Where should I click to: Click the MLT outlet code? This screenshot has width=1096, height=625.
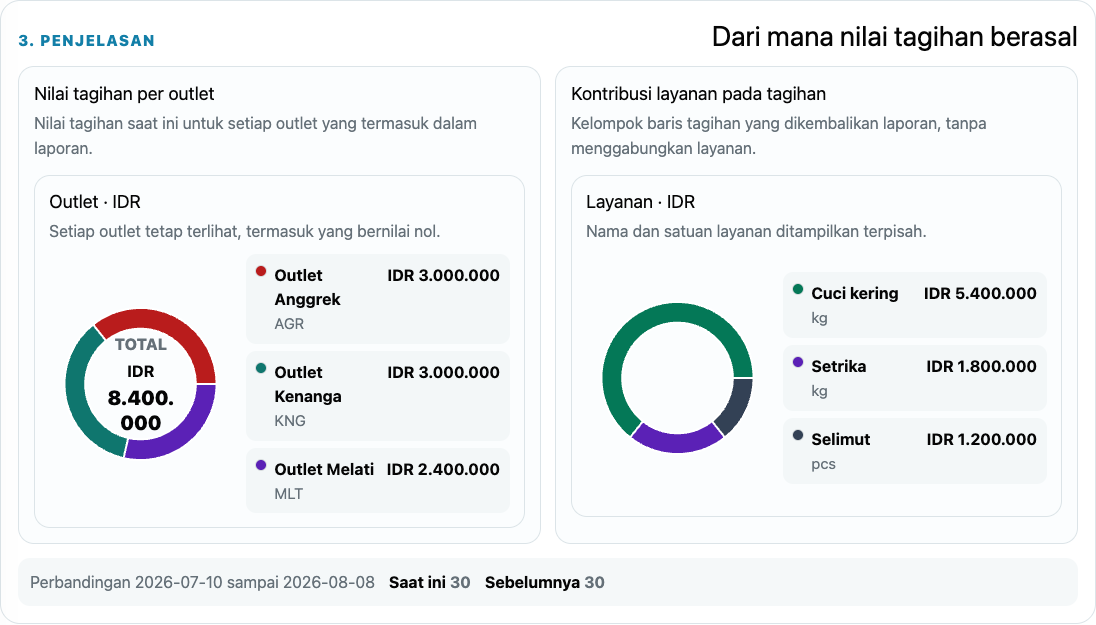288,494
